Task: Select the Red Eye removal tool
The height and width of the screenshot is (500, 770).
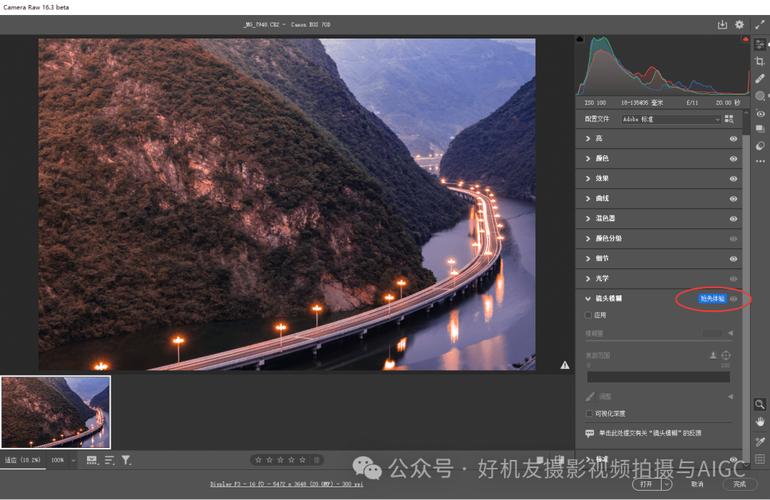Action: [x=760, y=113]
